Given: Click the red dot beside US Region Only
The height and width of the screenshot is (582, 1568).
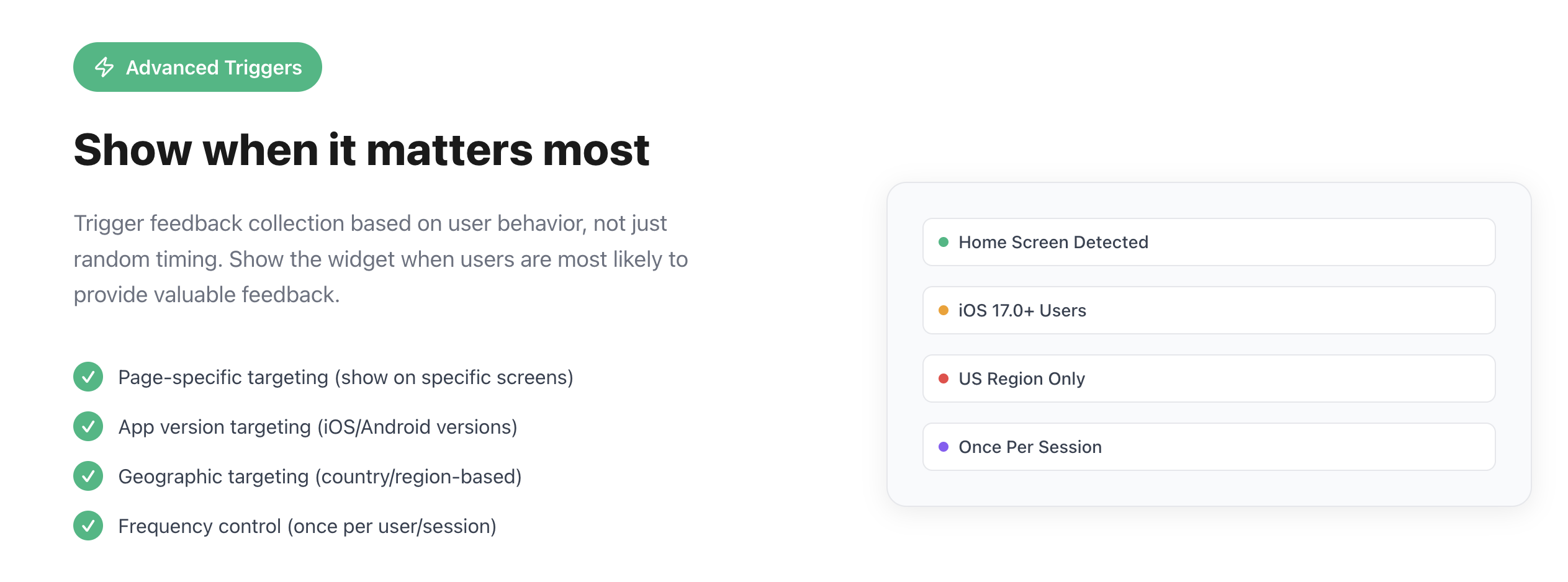Looking at the screenshot, I should pyautogui.click(x=944, y=378).
